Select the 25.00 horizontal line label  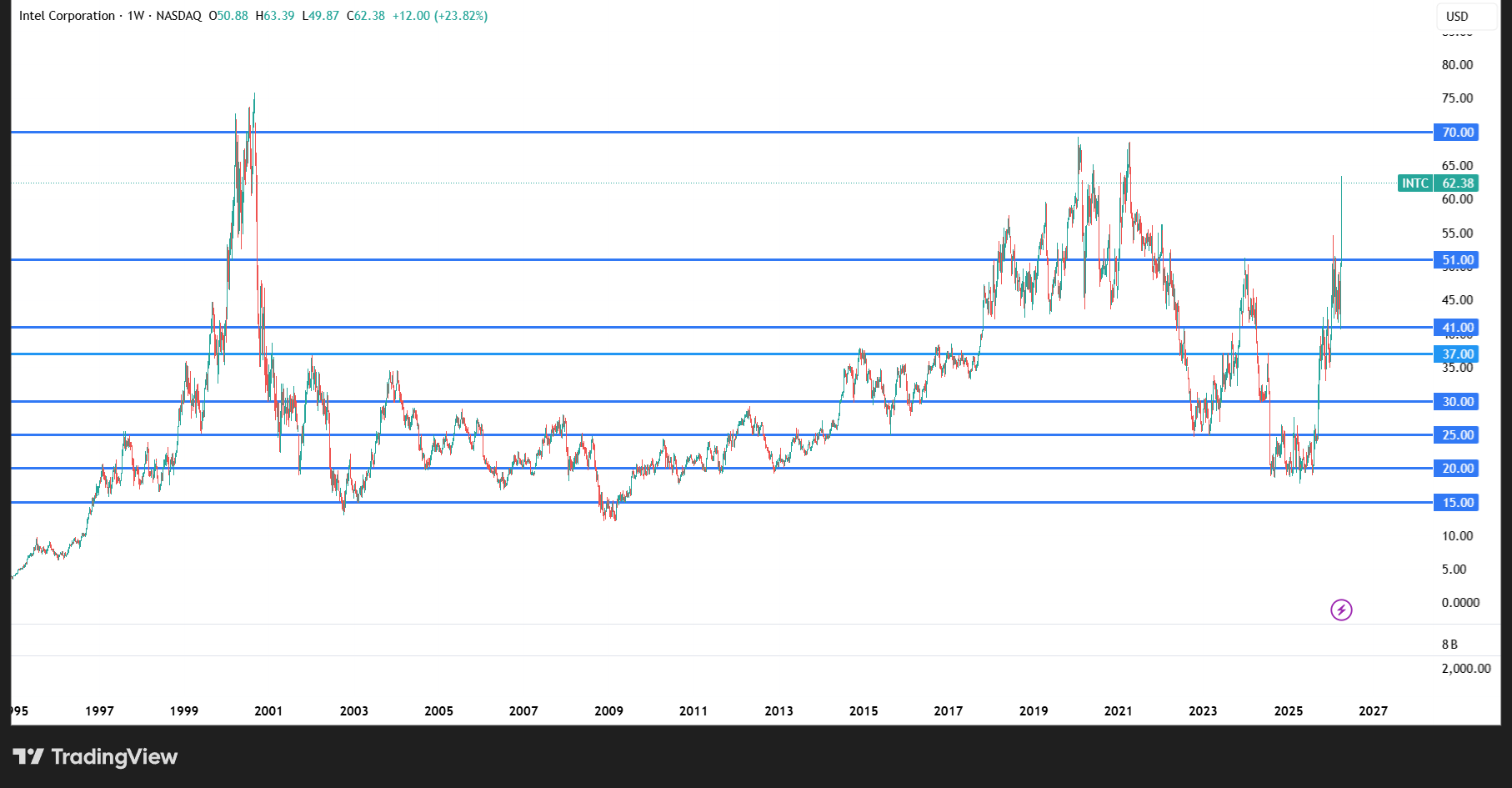(1456, 434)
